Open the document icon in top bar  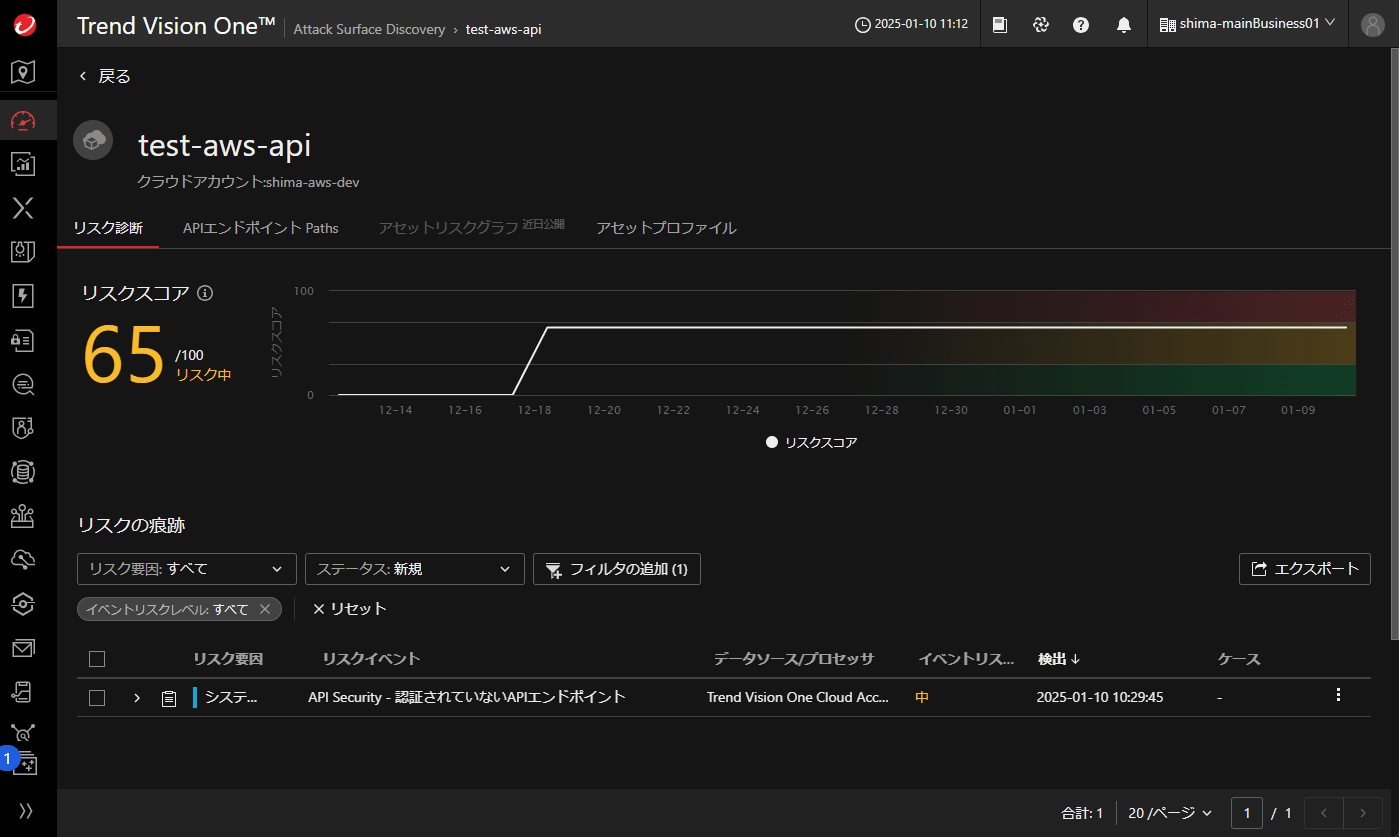[x=1000, y=25]
